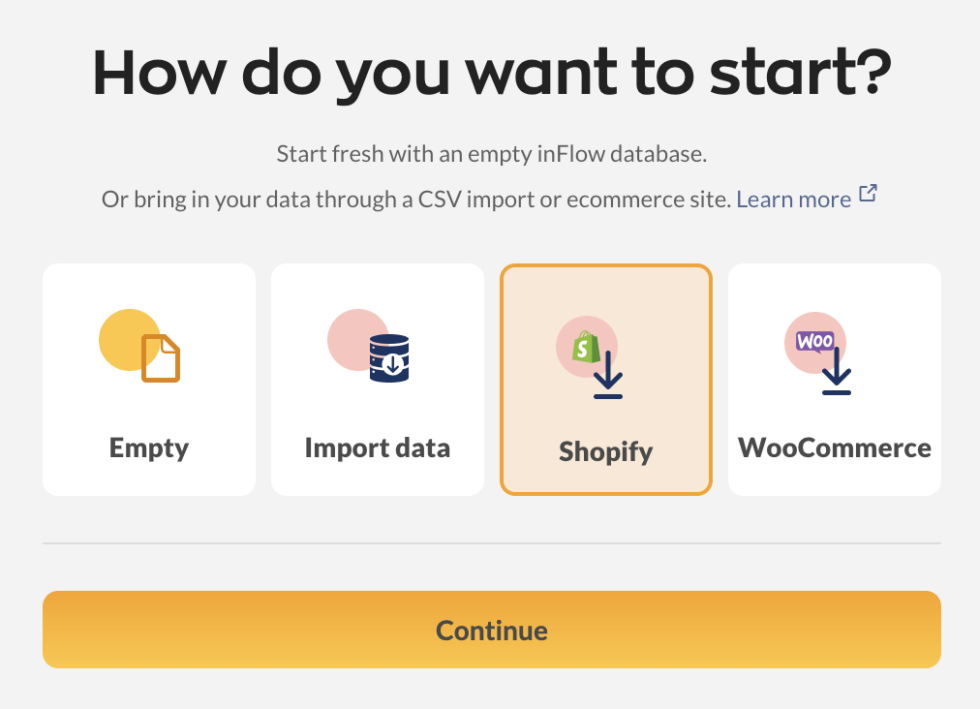Screen dimensions: 980x709
Task: Click the Shopify card label text
Action: 606,451
